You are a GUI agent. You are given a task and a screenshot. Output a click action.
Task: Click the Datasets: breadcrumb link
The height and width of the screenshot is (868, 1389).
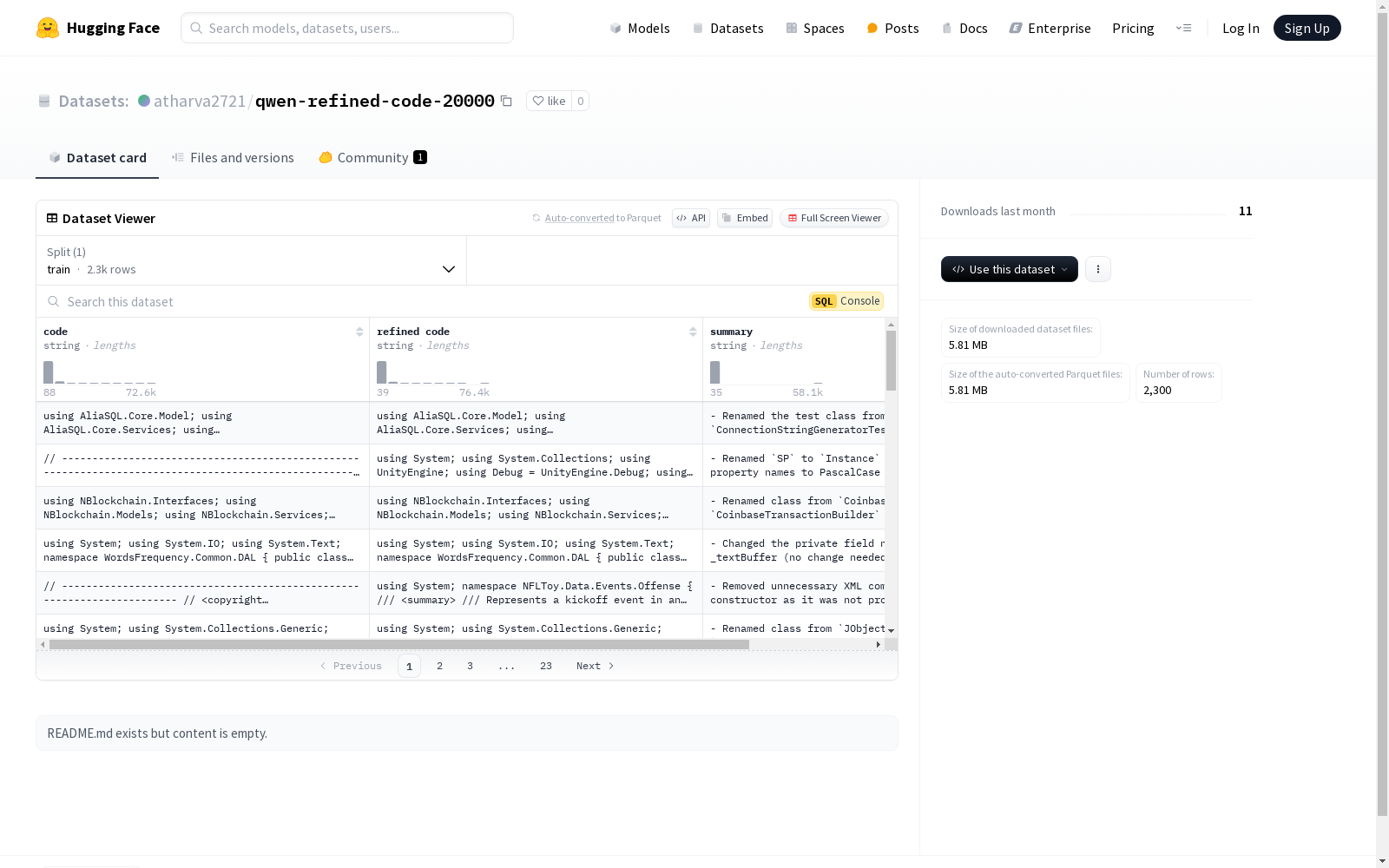point(93,101)
